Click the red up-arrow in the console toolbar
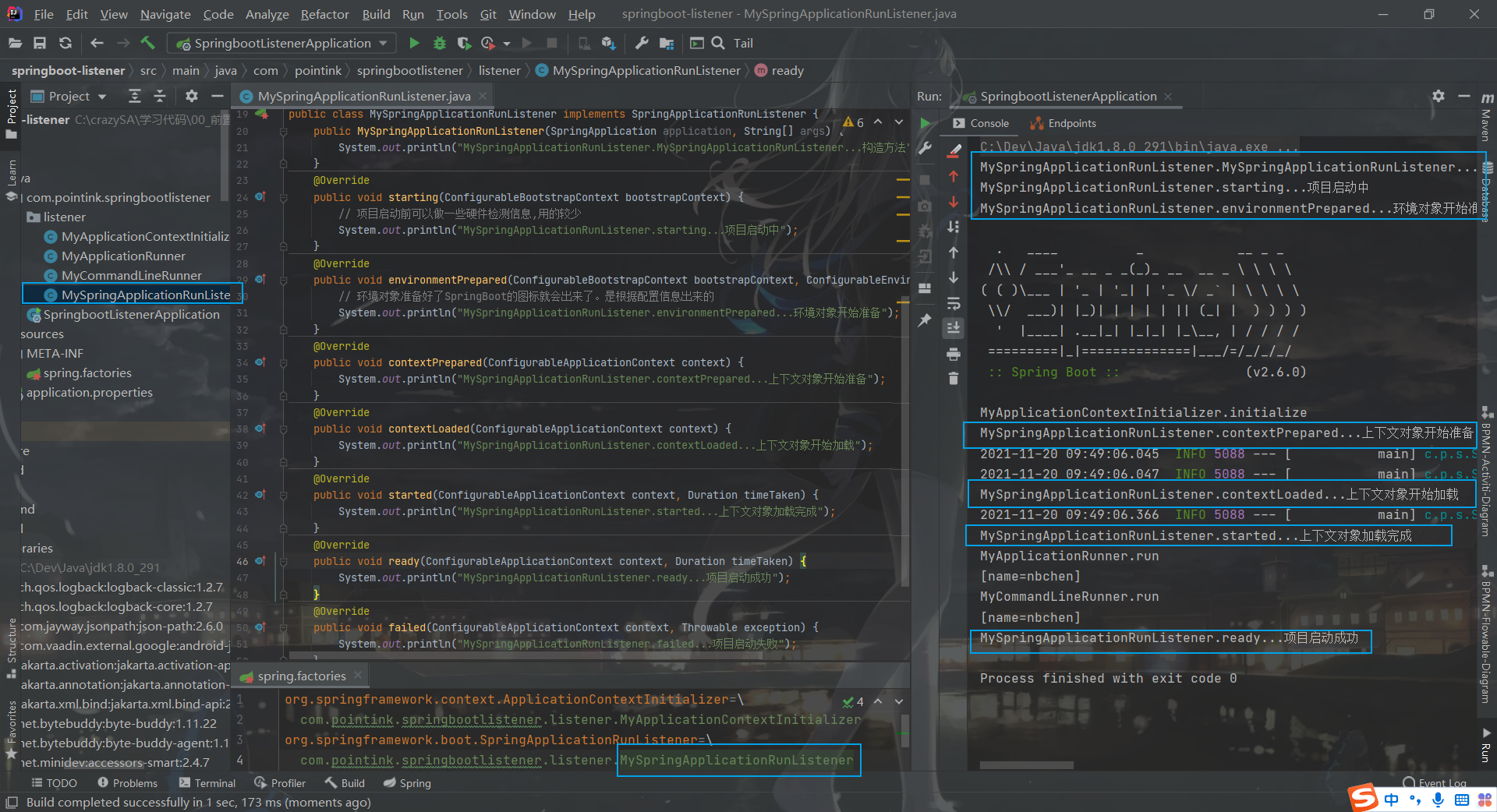The width and height of the screenshot is (1497, 812). (x=954, y=176)
